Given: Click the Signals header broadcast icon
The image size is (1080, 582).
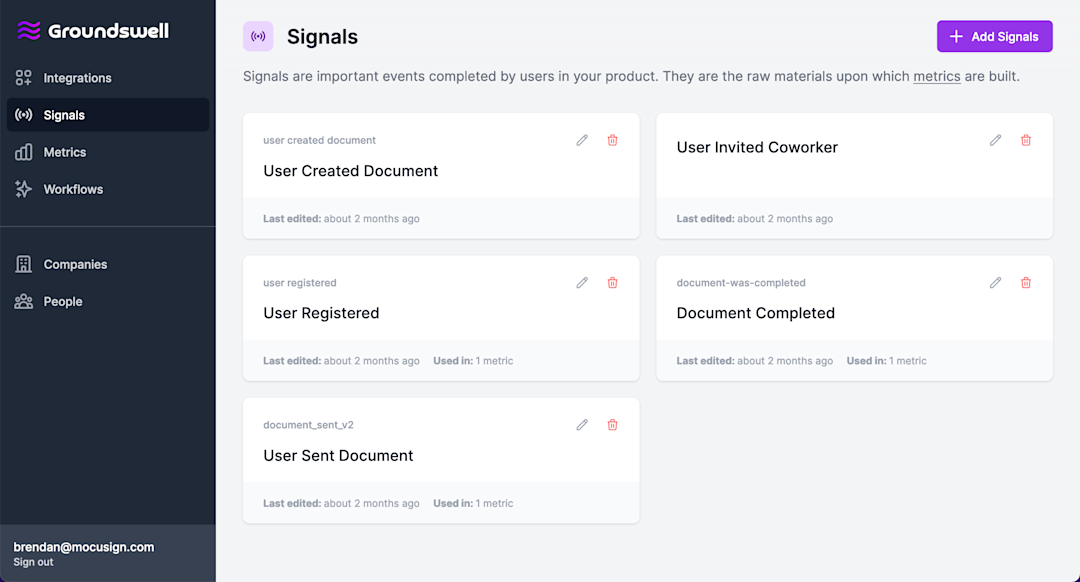Looking at the screenshot, I should [x=258, y=37].
